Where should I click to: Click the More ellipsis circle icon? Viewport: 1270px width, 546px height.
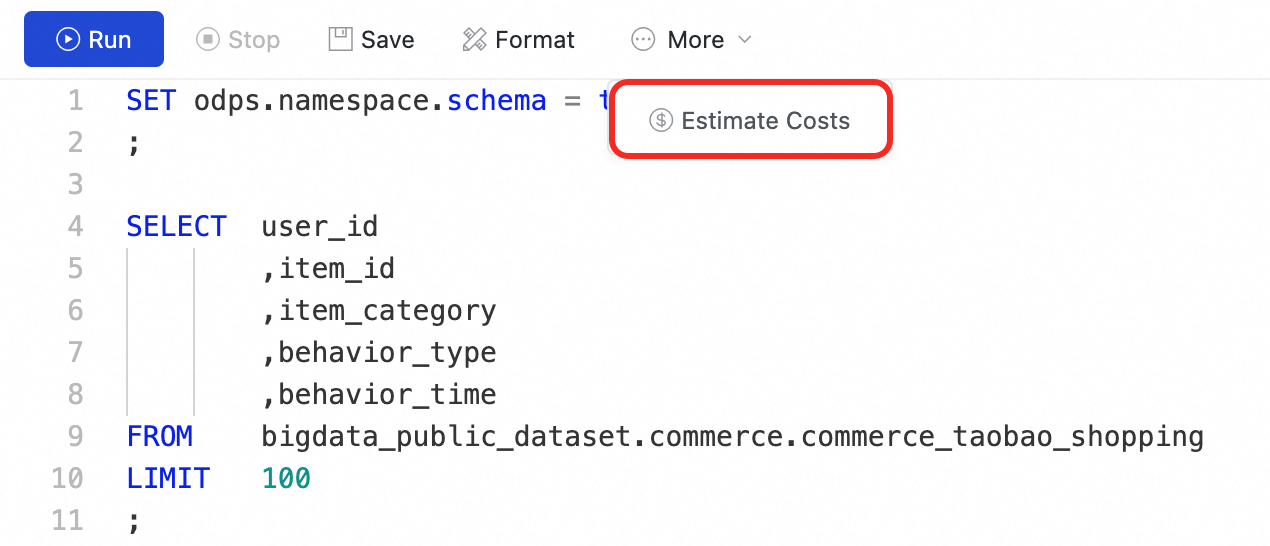click(x=643, y=40)
